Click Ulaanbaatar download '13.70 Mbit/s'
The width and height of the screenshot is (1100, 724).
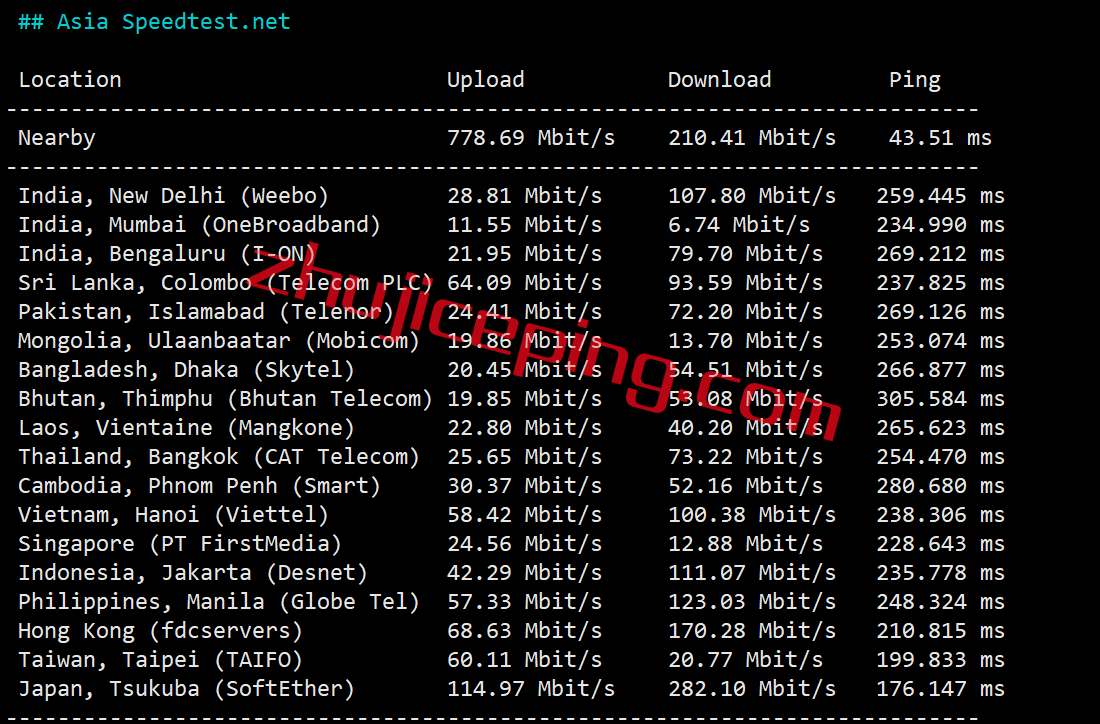coord(745,341)
